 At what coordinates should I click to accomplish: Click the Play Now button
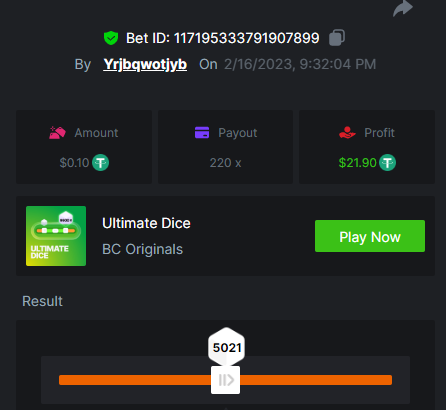370,236
